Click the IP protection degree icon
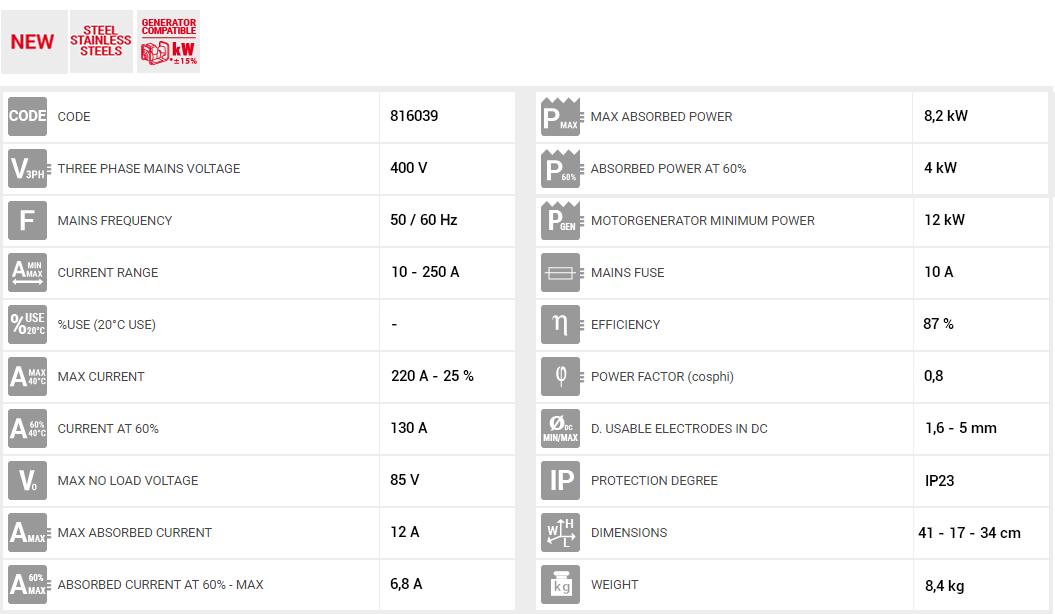The width and height of the screenshot is (1055, 614). 560,480
